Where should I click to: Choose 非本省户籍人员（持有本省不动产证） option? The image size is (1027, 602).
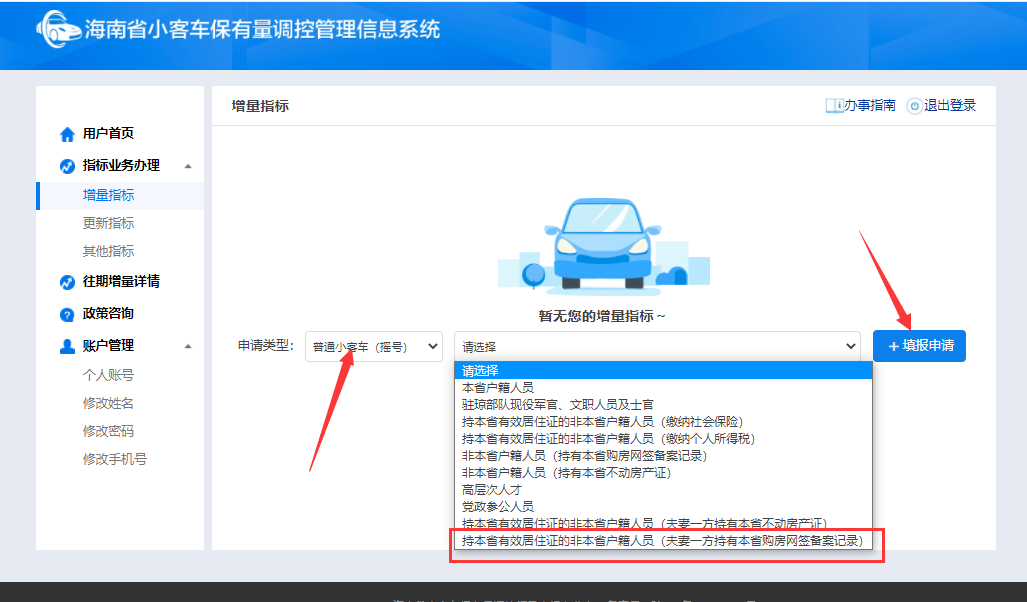(663, 473)
